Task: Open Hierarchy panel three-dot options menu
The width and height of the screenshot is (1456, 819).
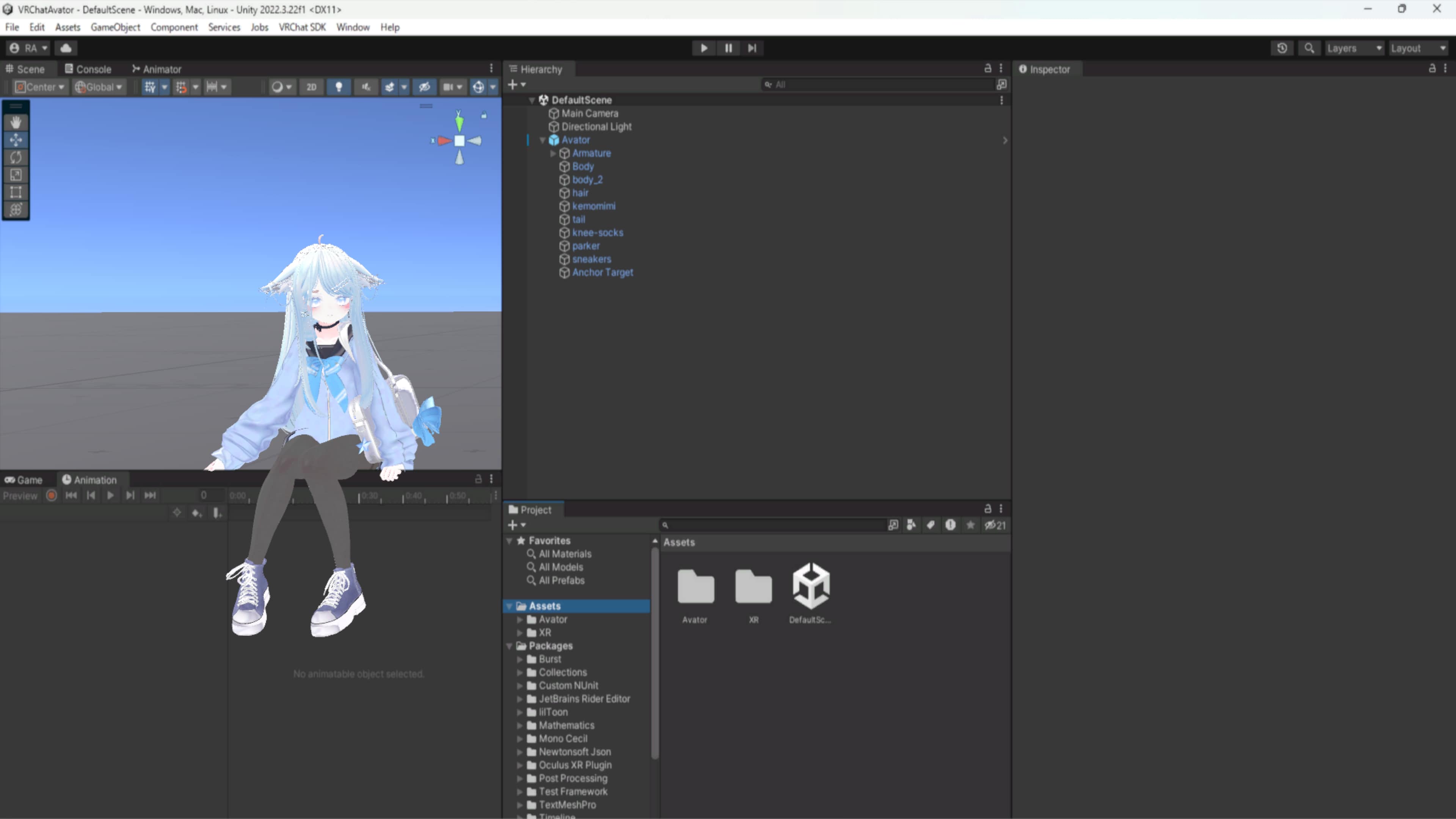Action: point(1001,68)
